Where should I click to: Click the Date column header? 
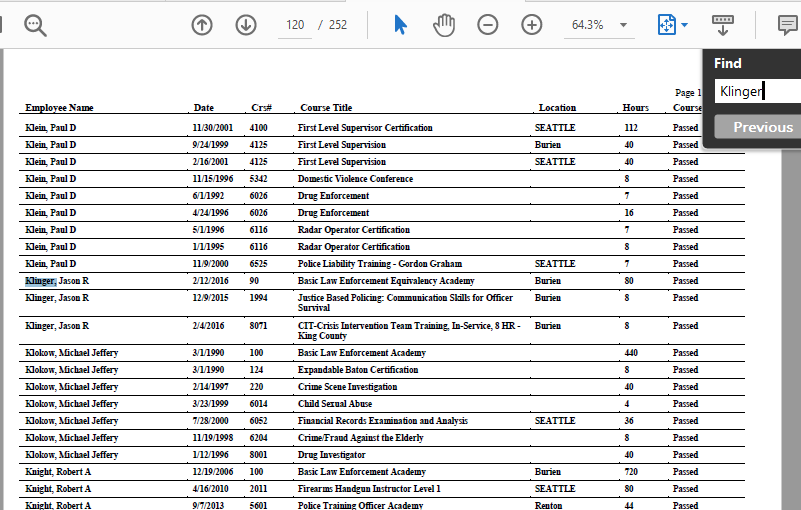(x=203, y=108)
